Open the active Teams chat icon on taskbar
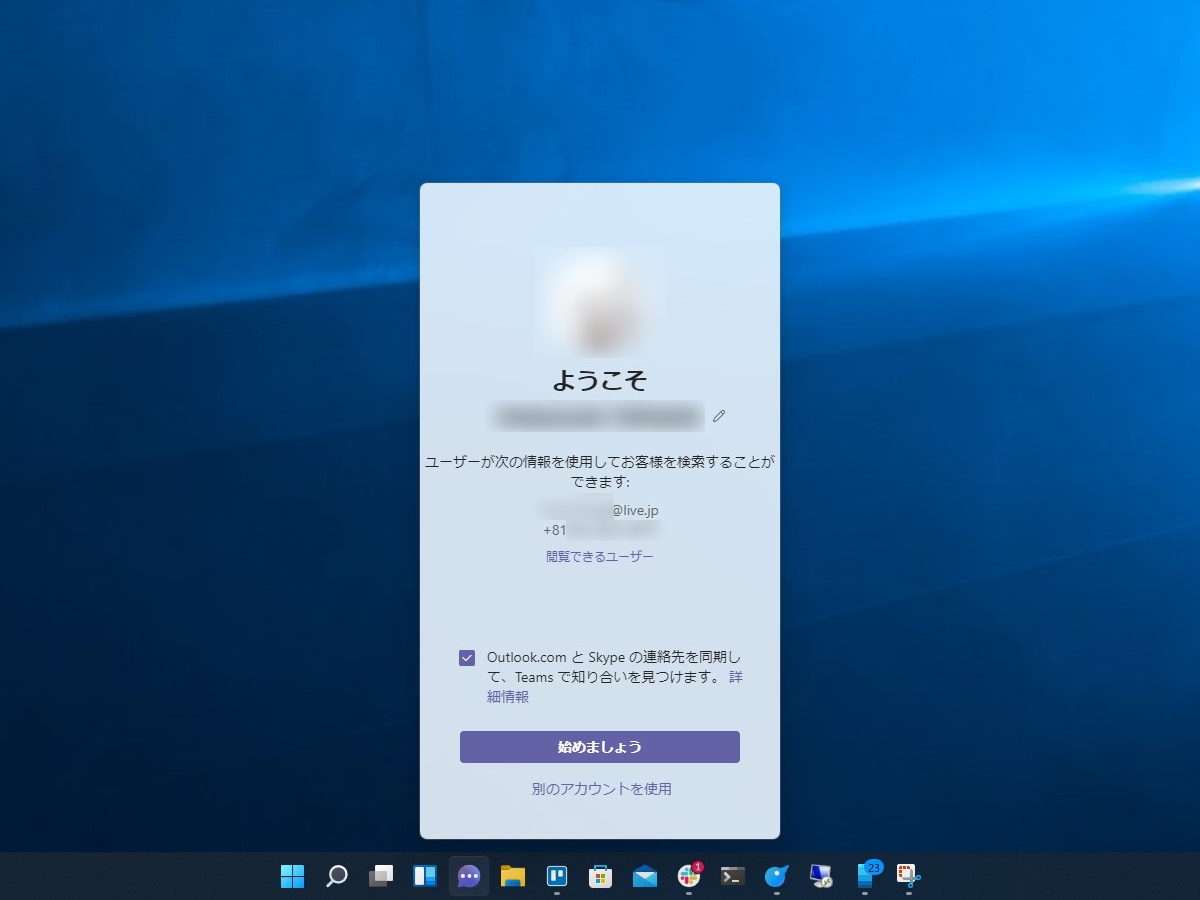1200x900 pixels. click(x=467, y=875)
